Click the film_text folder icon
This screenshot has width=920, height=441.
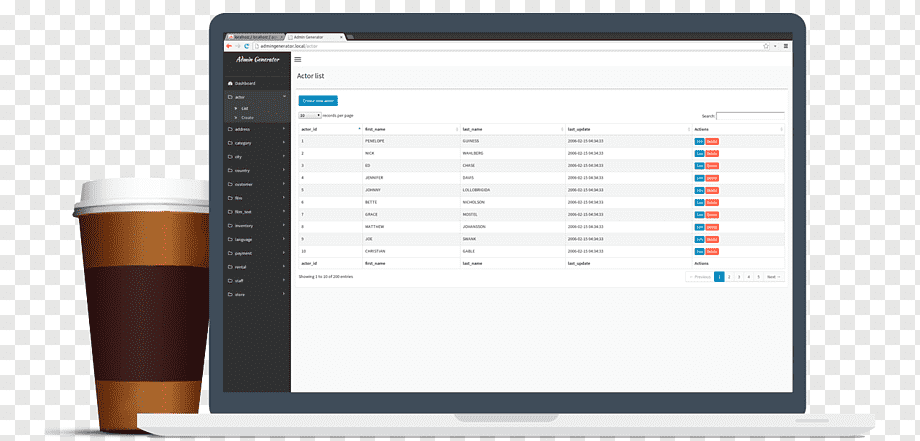point(230,212)
